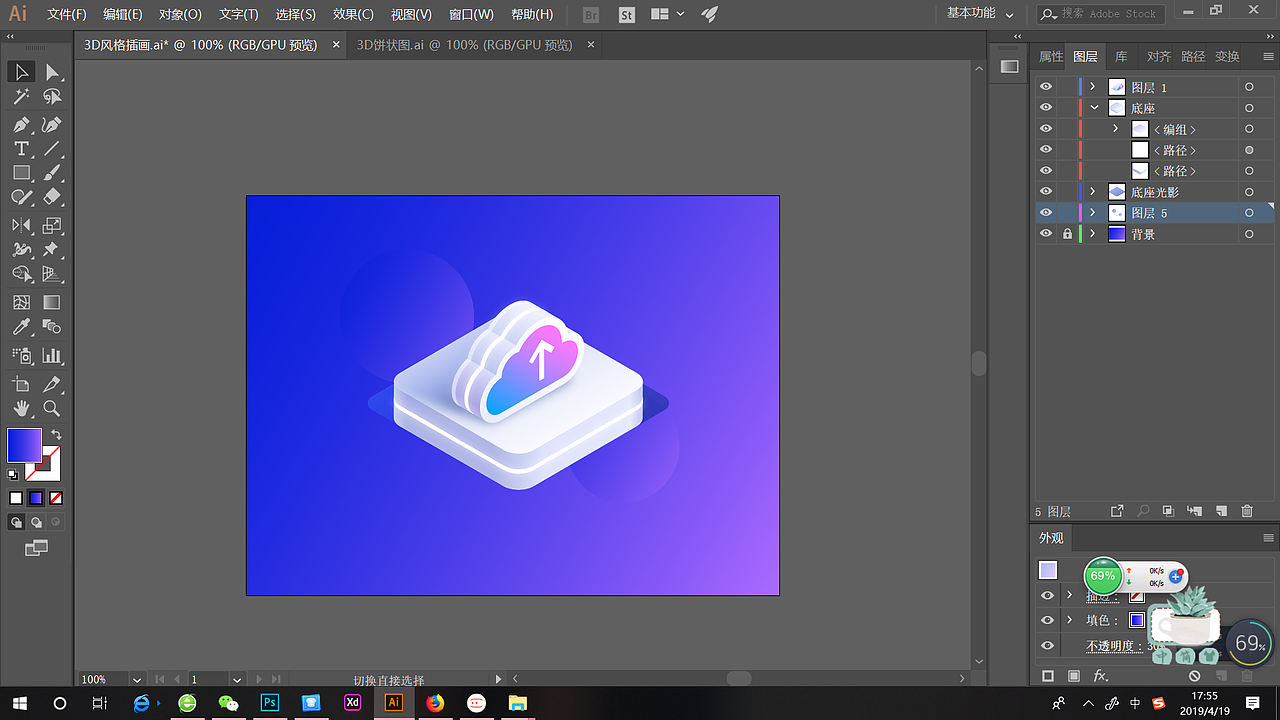Toggle visibility of 不透明度 attribute
1280x720 pixels.
point(1047,646)
